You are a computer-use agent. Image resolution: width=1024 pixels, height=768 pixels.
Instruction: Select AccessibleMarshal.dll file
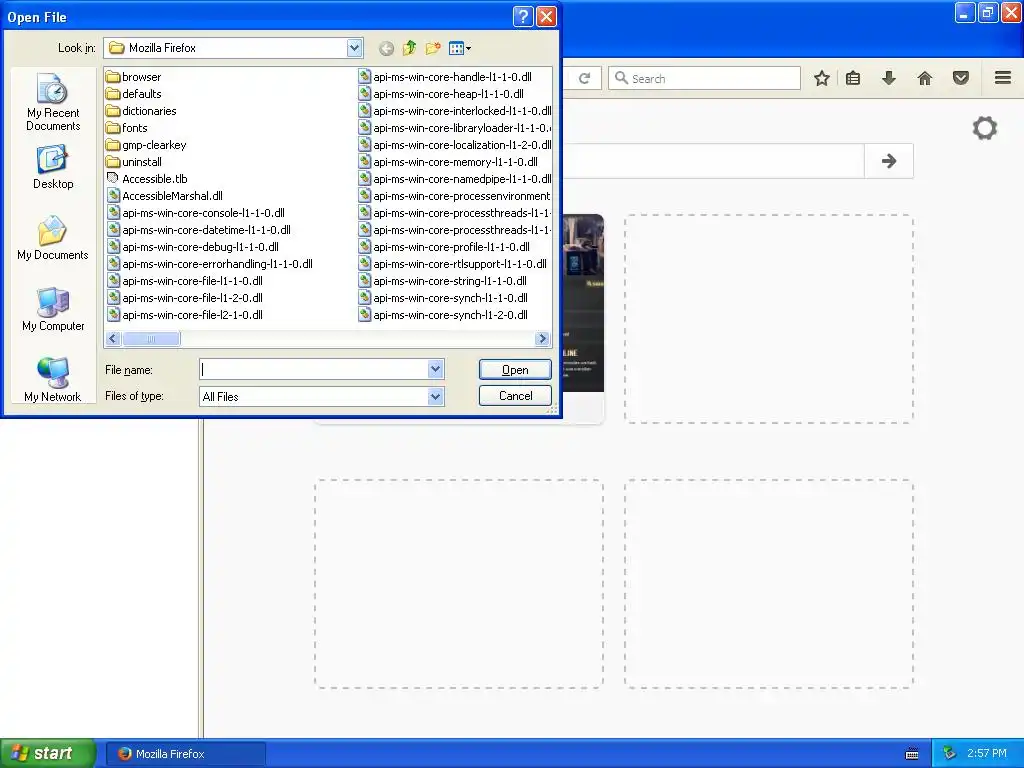(165, 196)
